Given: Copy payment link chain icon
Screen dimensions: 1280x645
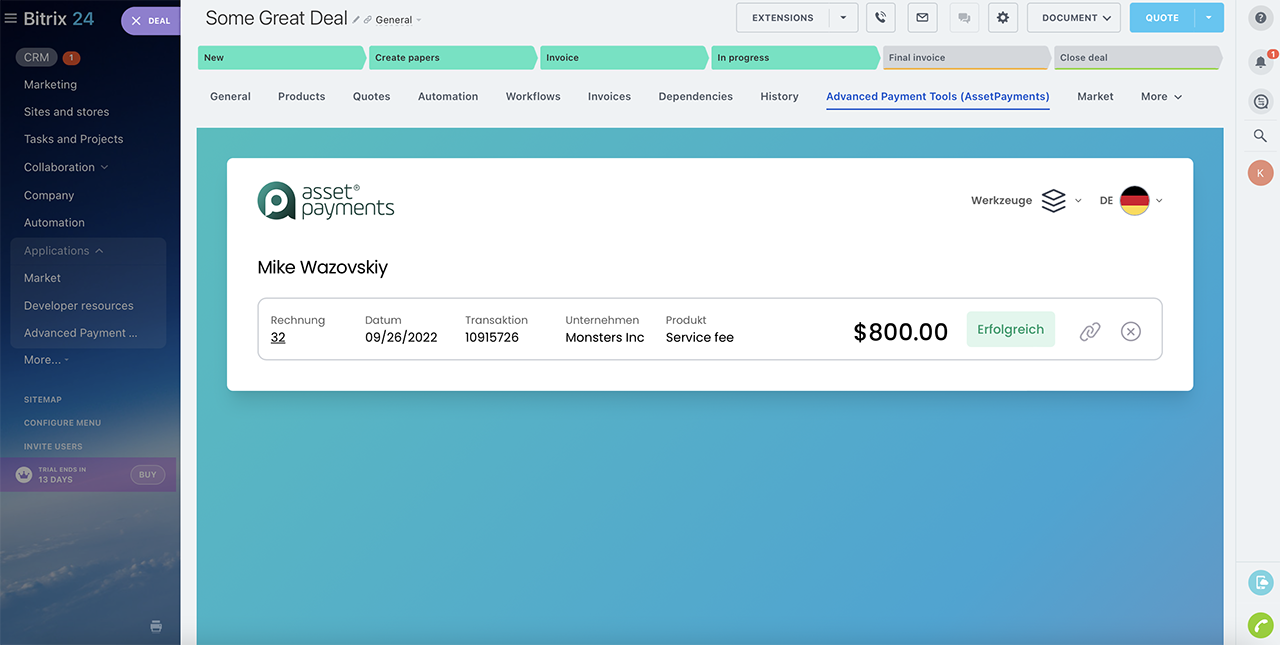Looking at the screenshot, I should pyautogui.click(x=1090, y=331).
